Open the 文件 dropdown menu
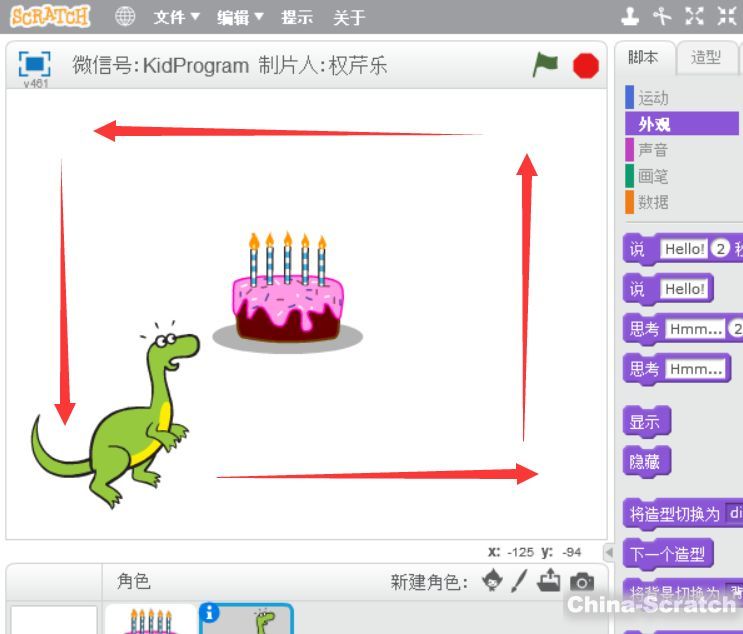 [177, 17]
